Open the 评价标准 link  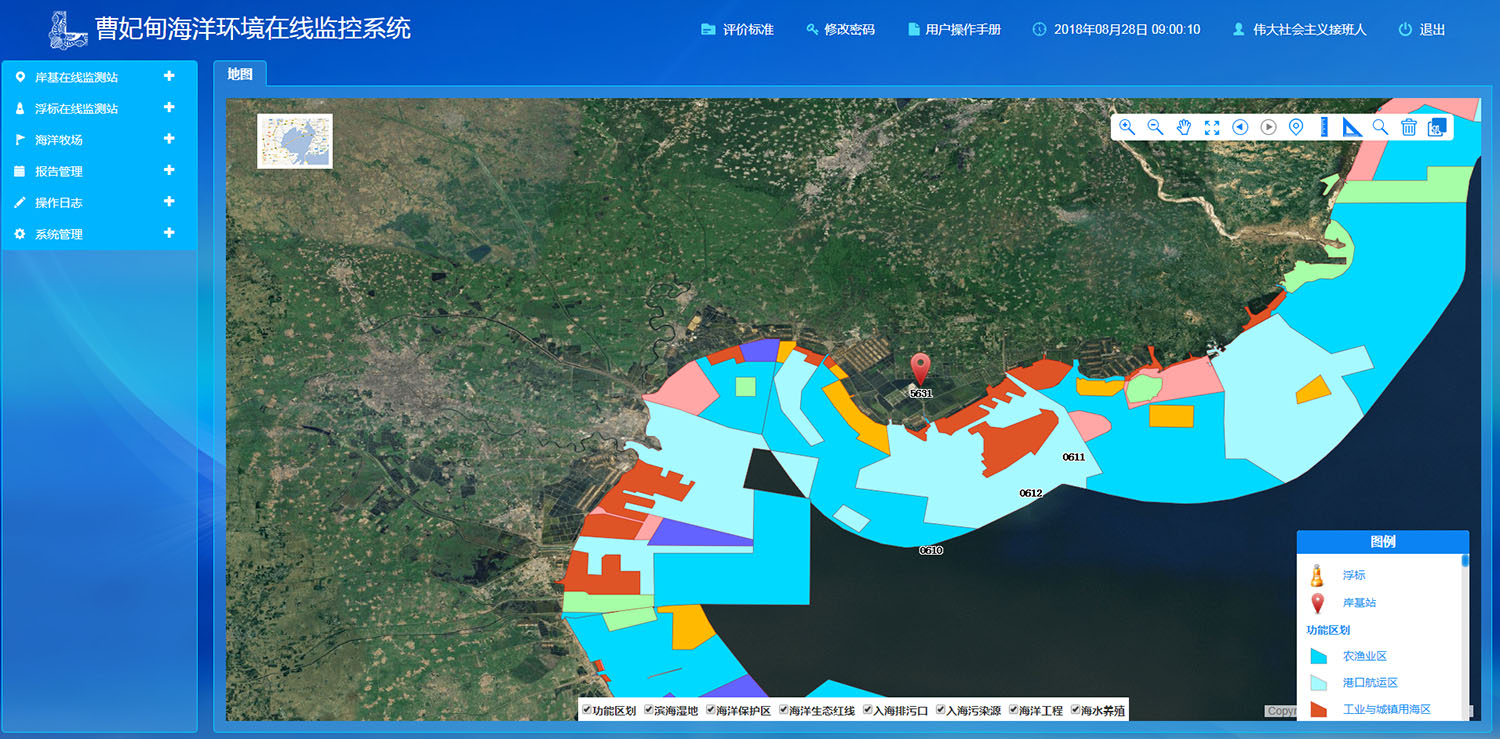point(749,30)
